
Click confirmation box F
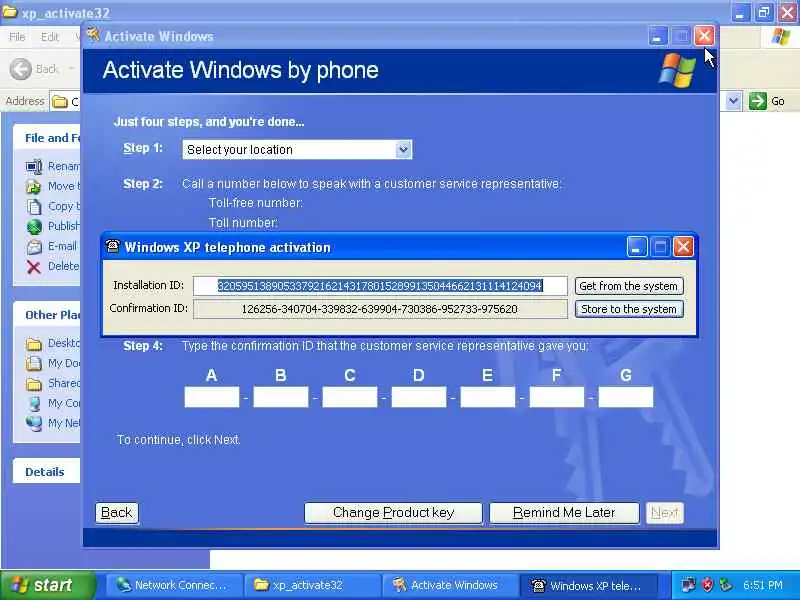tap(557, 397)
